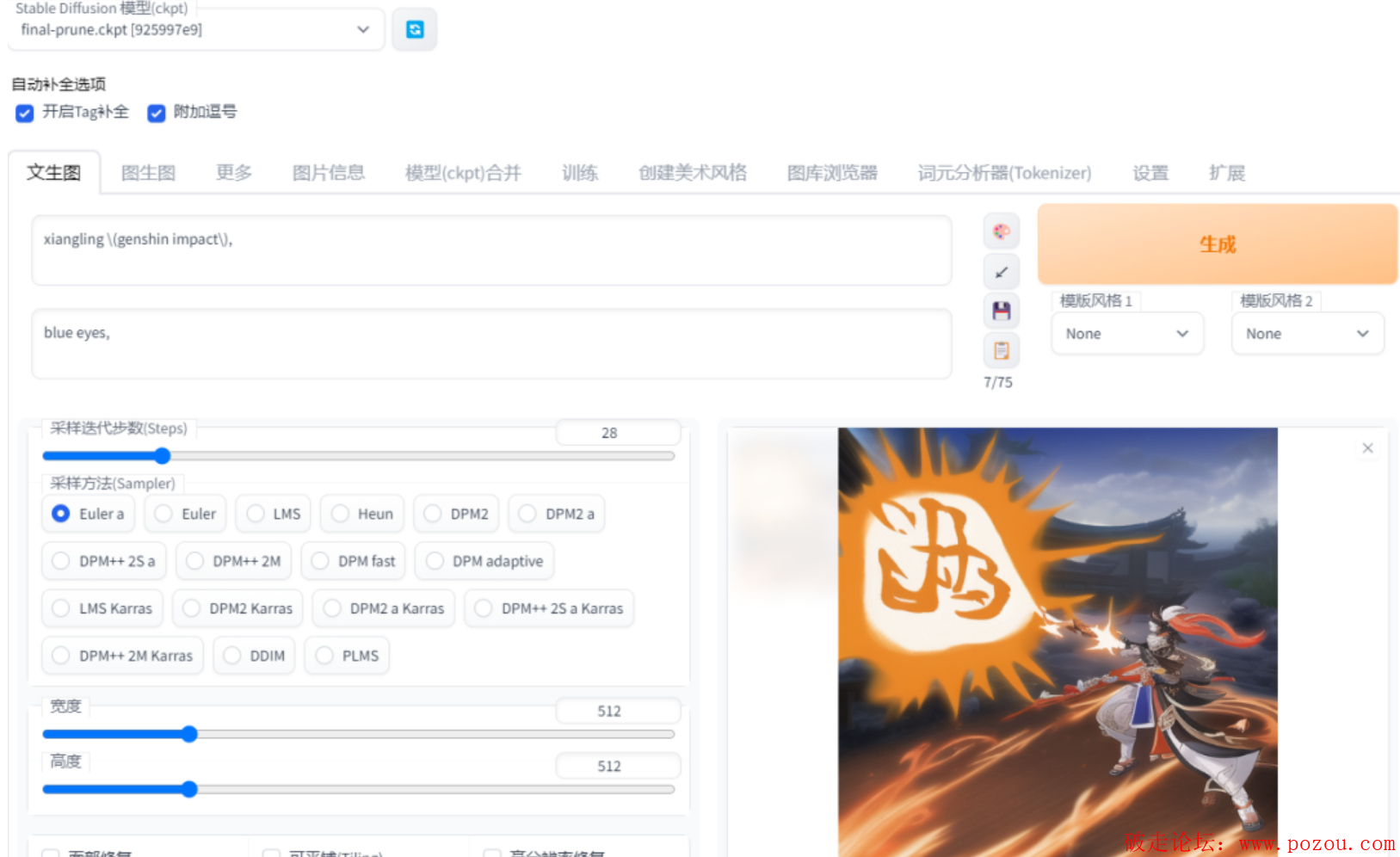Save prompt as style with floppy icon
The height and width of the screenshot is (857, 1400).
pos(1002,311)
